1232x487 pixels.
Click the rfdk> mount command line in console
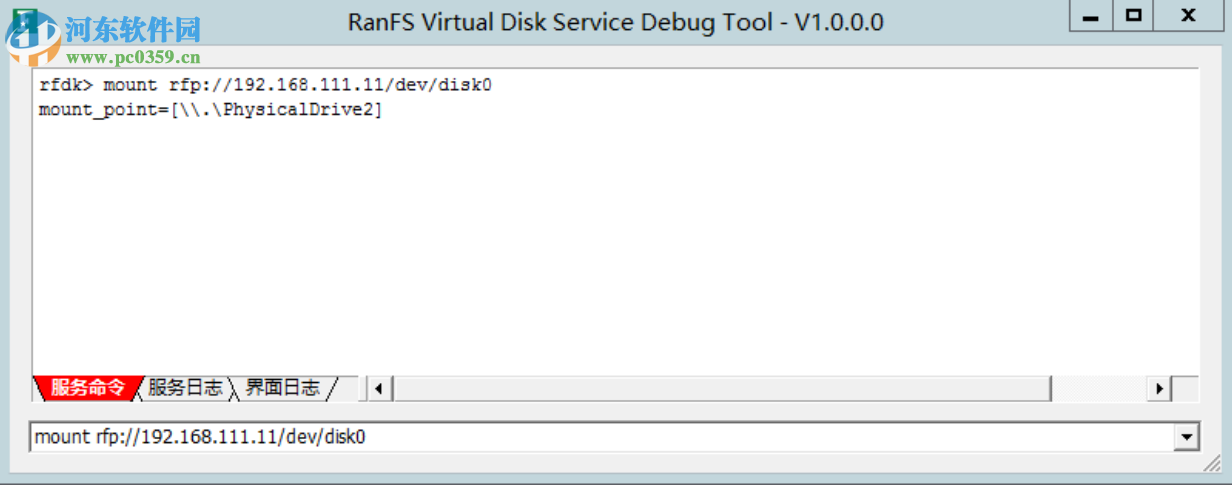(265, 85)
